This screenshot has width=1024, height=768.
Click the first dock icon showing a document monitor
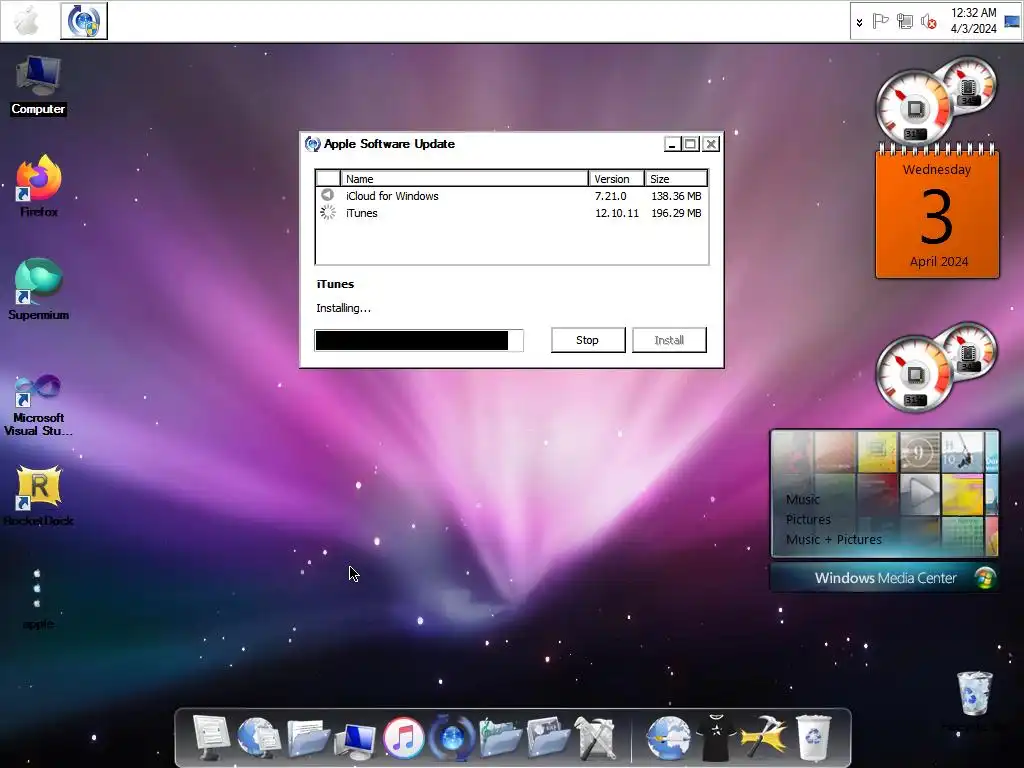pos(212,738)
